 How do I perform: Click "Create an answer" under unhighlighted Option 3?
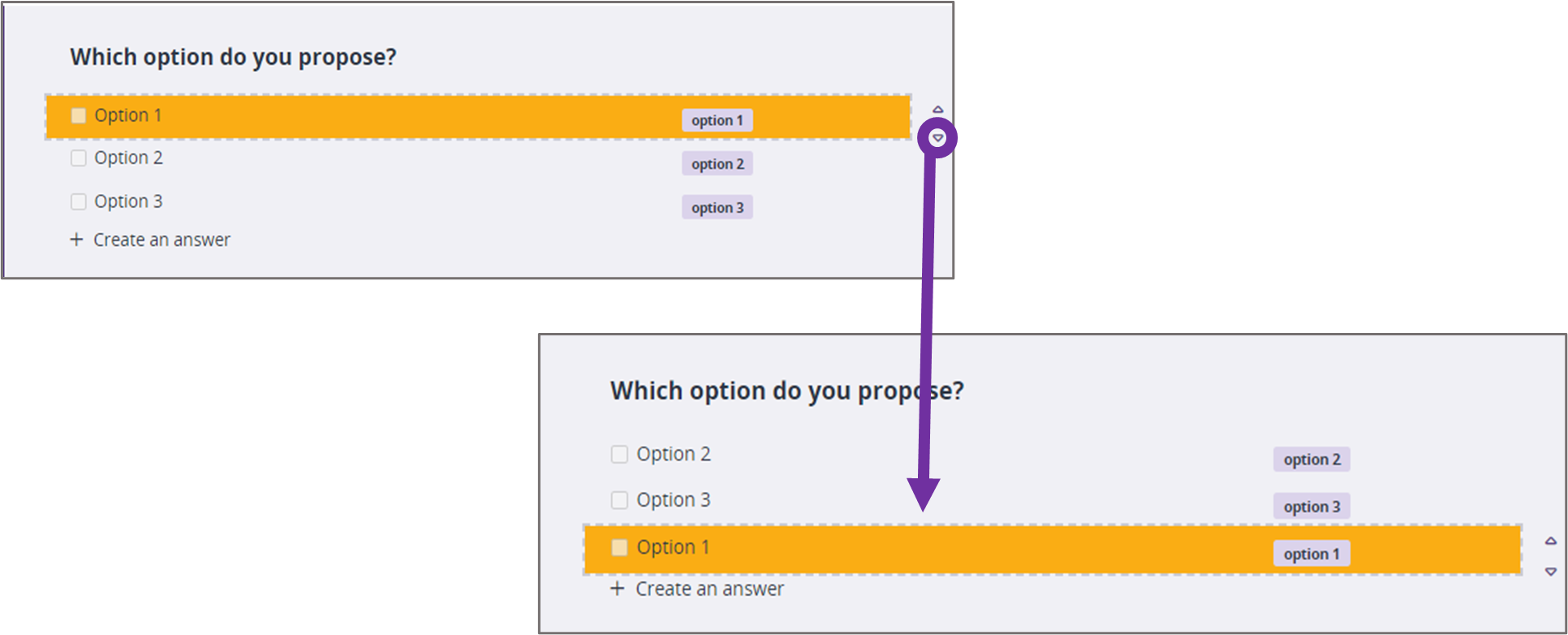pyautogui.click(x=162, y=240)
